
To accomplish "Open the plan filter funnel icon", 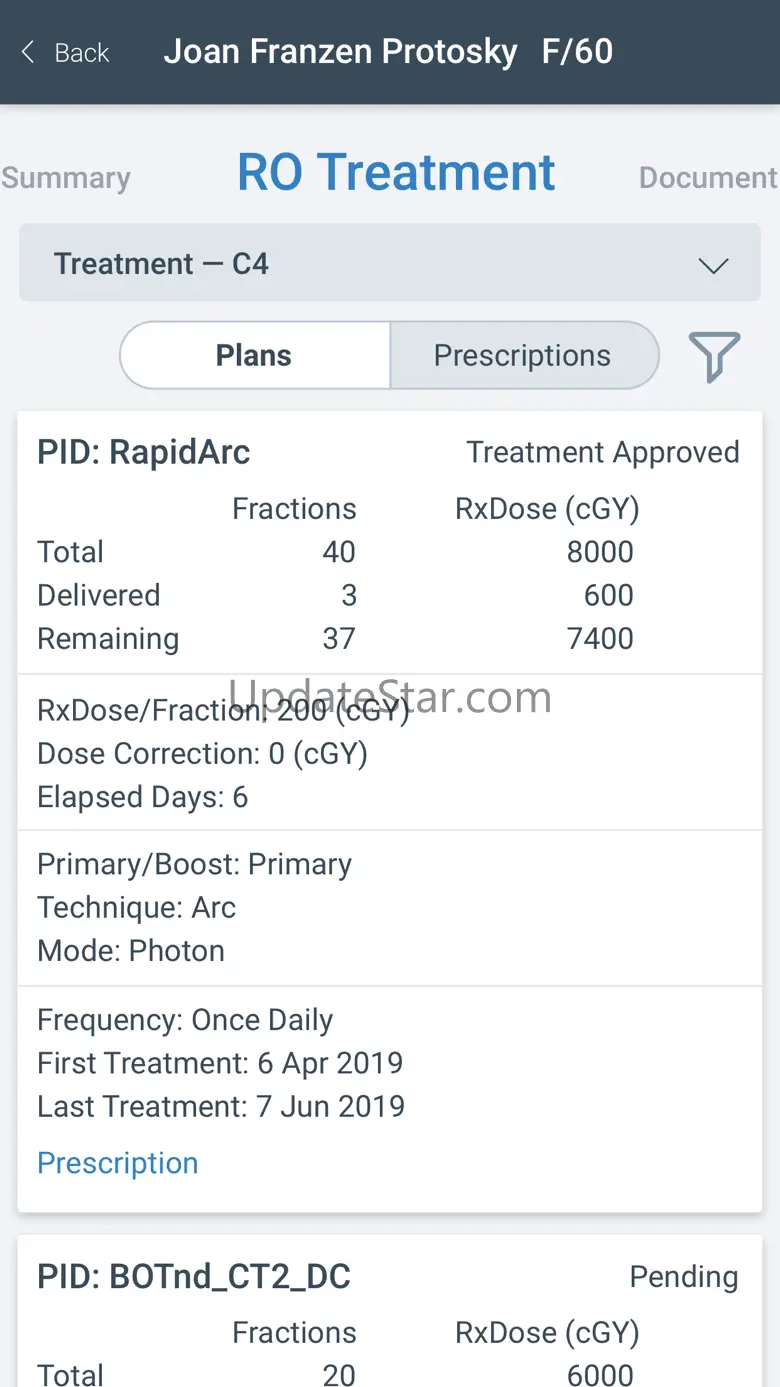I will click(x=714, y=356).
